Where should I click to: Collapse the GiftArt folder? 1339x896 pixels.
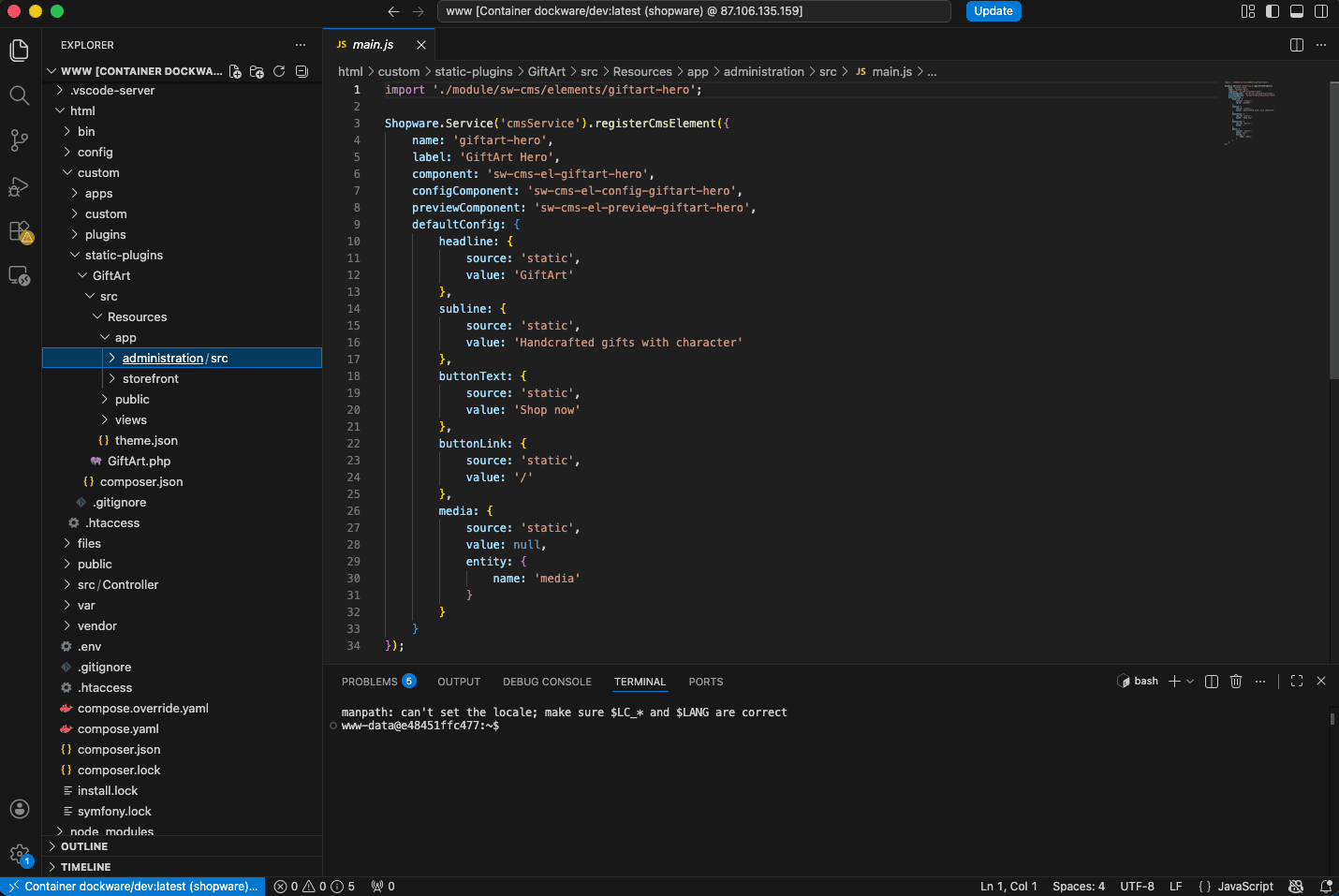[182, 275]
